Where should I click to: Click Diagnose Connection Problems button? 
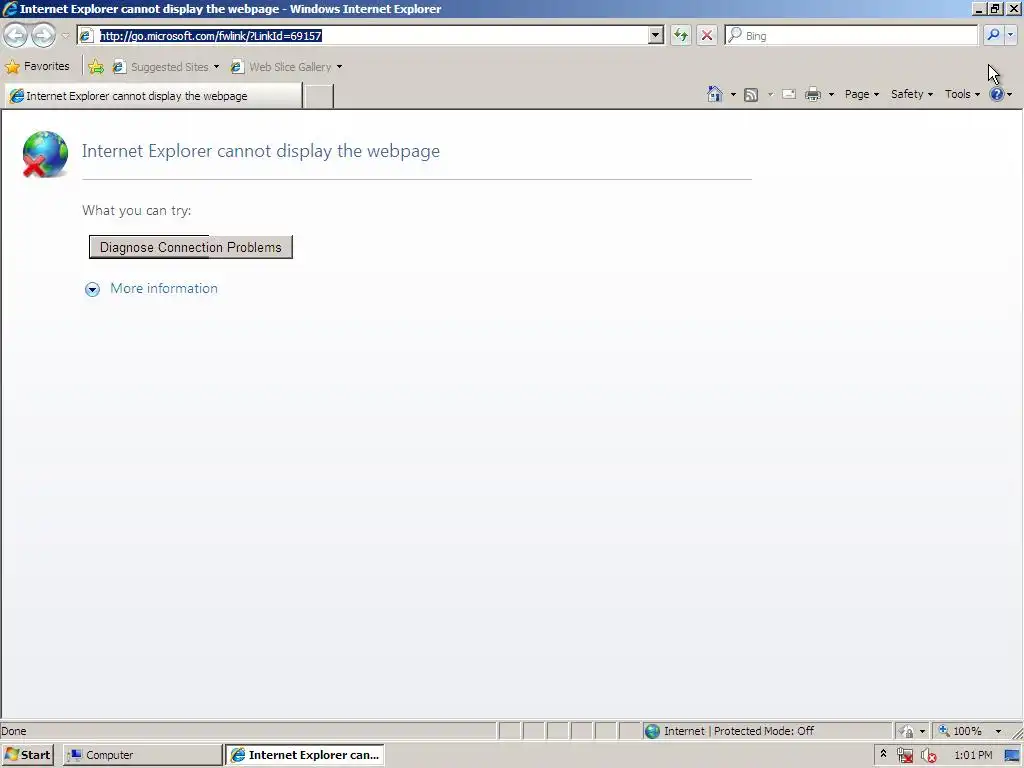[x=191, y=247]
